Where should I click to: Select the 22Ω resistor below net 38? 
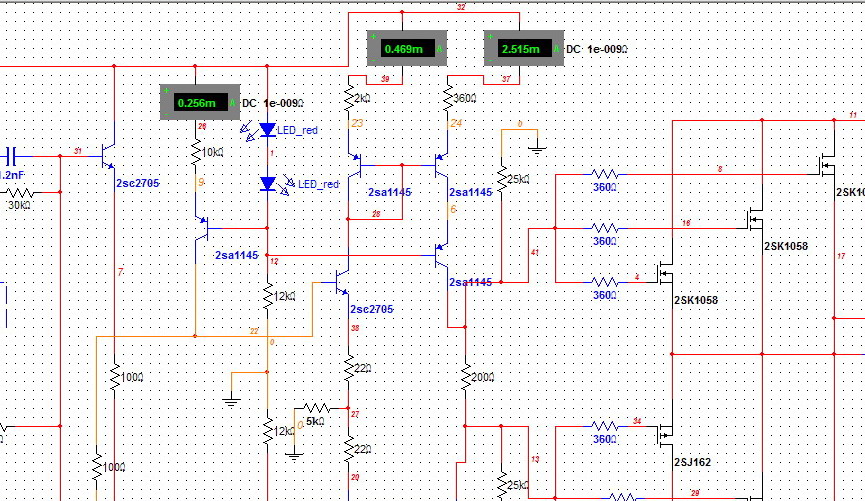[x=349, y=368]
